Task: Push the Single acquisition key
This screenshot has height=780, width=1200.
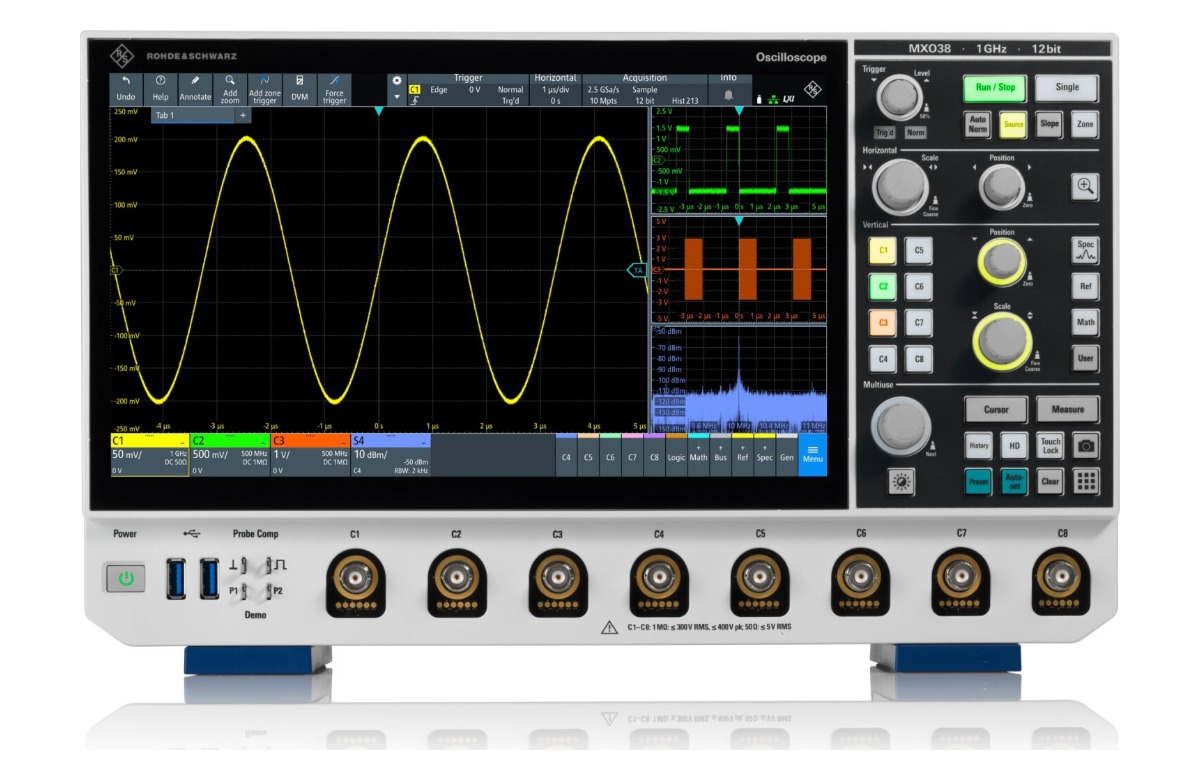Action: (x=1067, y=88)
